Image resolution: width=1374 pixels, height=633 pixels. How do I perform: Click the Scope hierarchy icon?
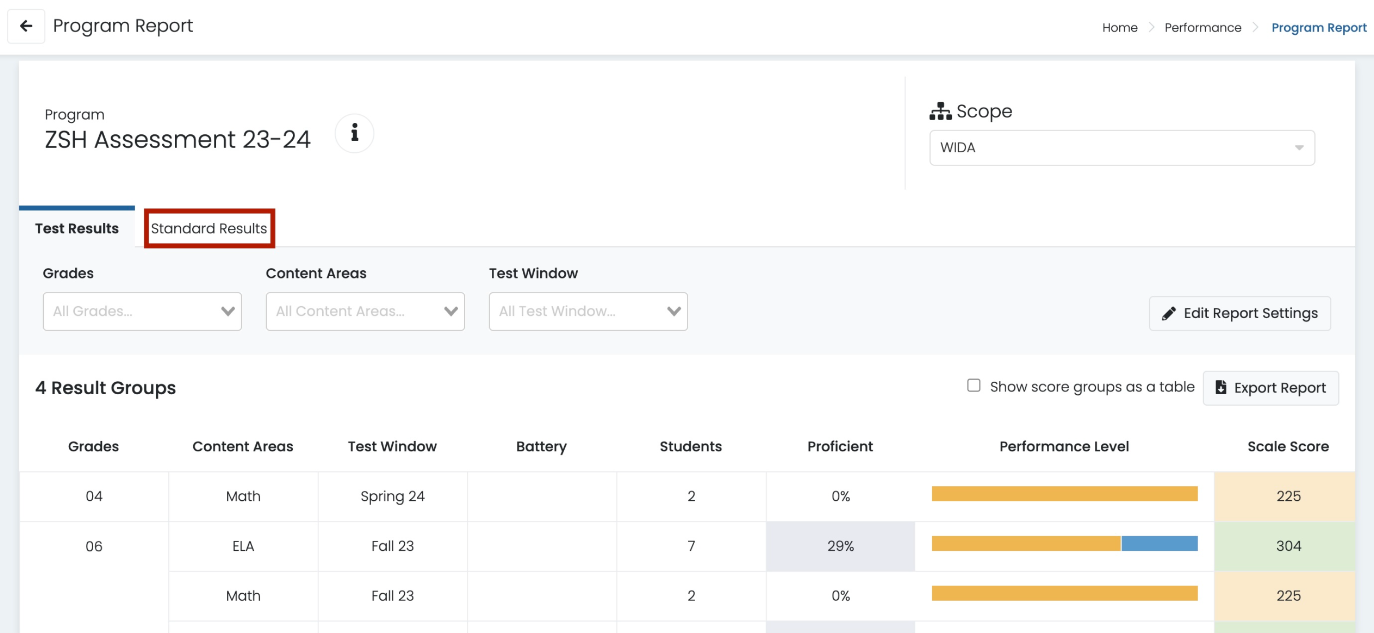[940, 111]
